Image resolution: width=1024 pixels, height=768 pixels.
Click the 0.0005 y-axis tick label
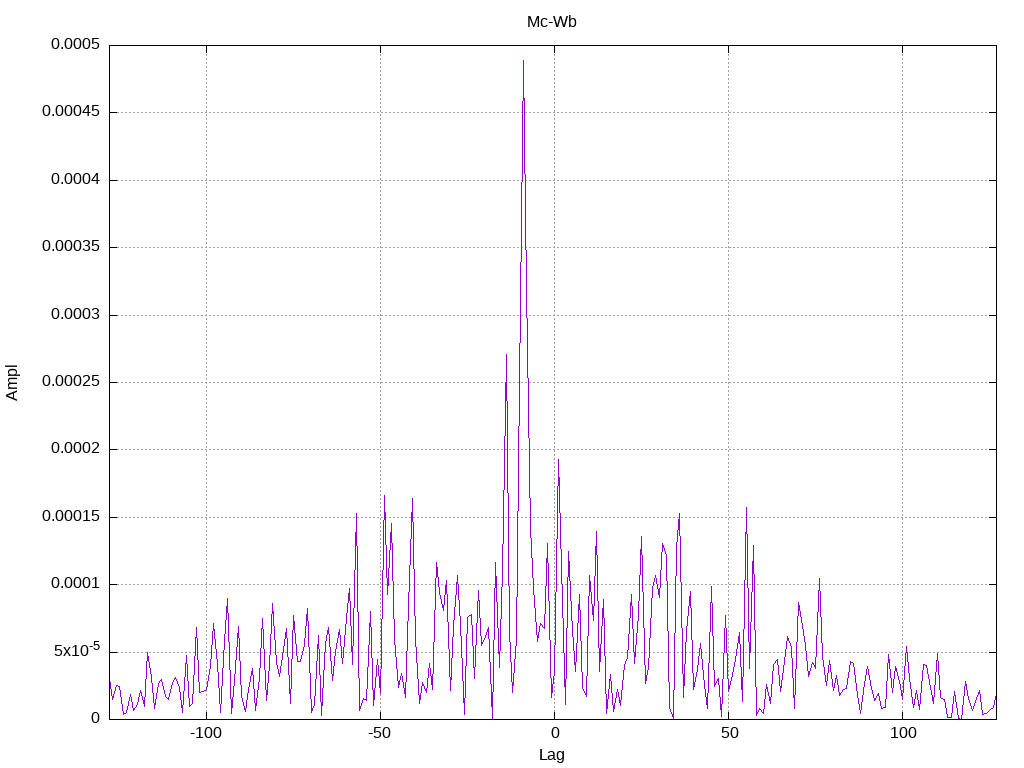(75, 44)
